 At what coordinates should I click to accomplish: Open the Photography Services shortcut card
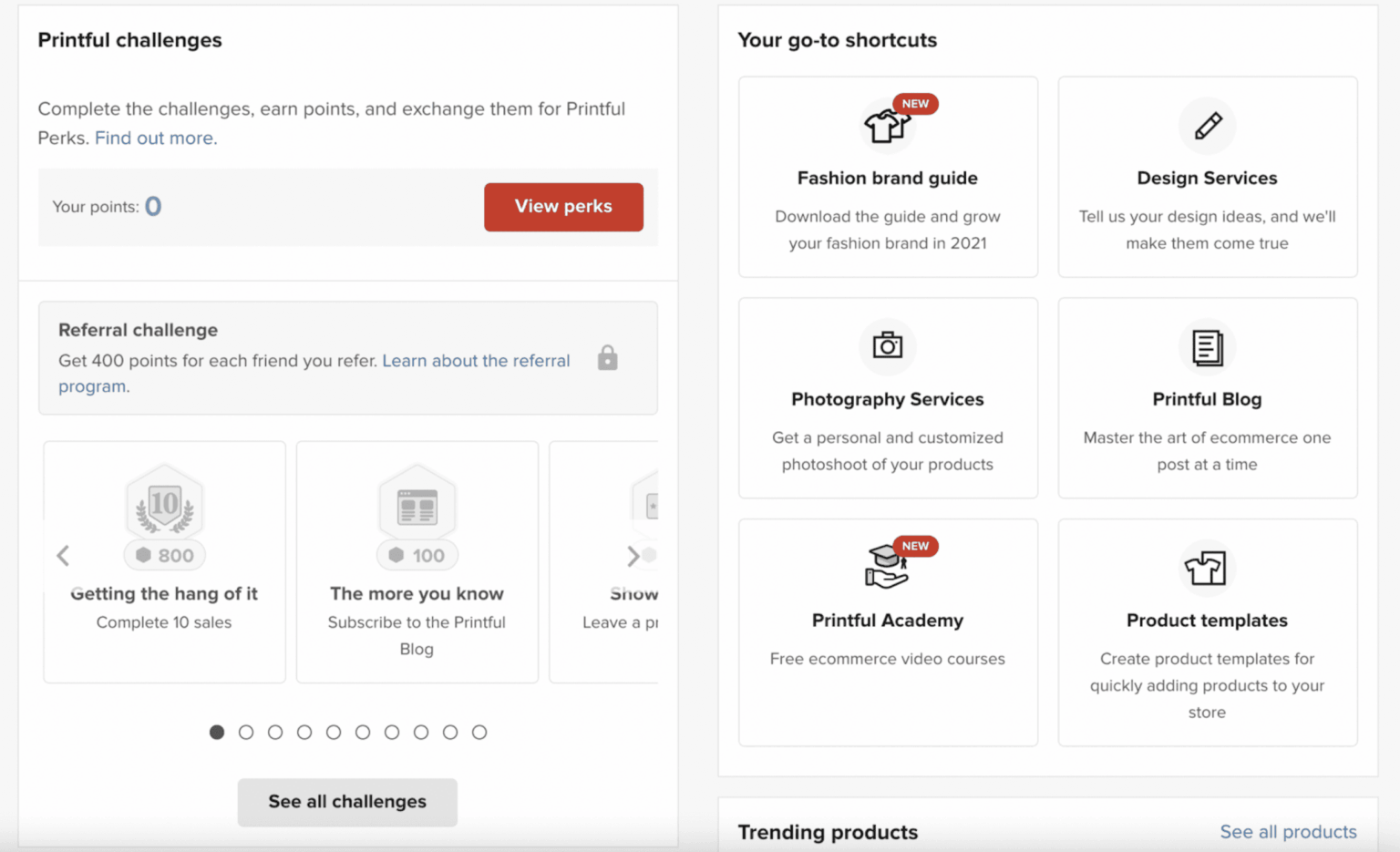[887, 398]
